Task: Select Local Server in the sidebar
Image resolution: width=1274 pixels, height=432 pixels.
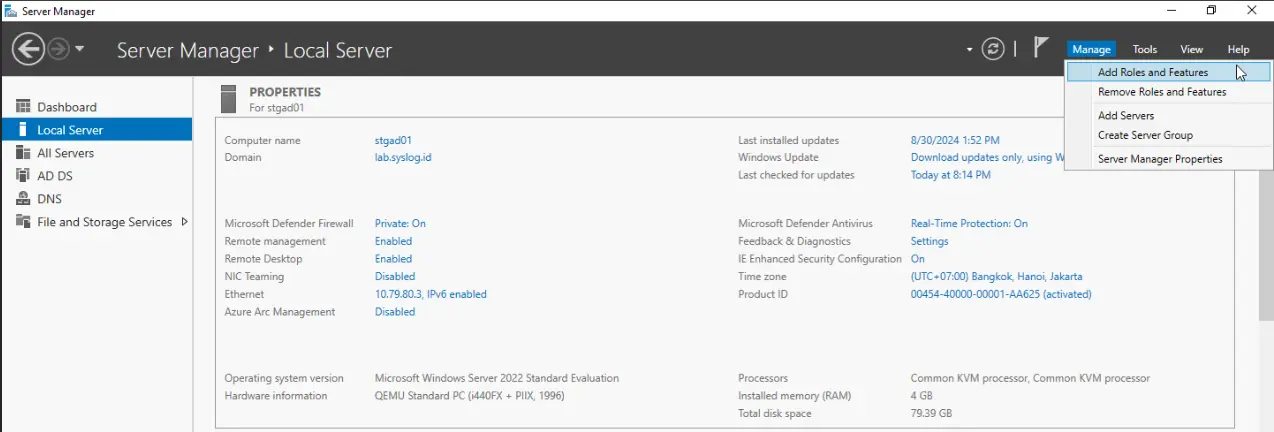Action: tap(96, 130)
